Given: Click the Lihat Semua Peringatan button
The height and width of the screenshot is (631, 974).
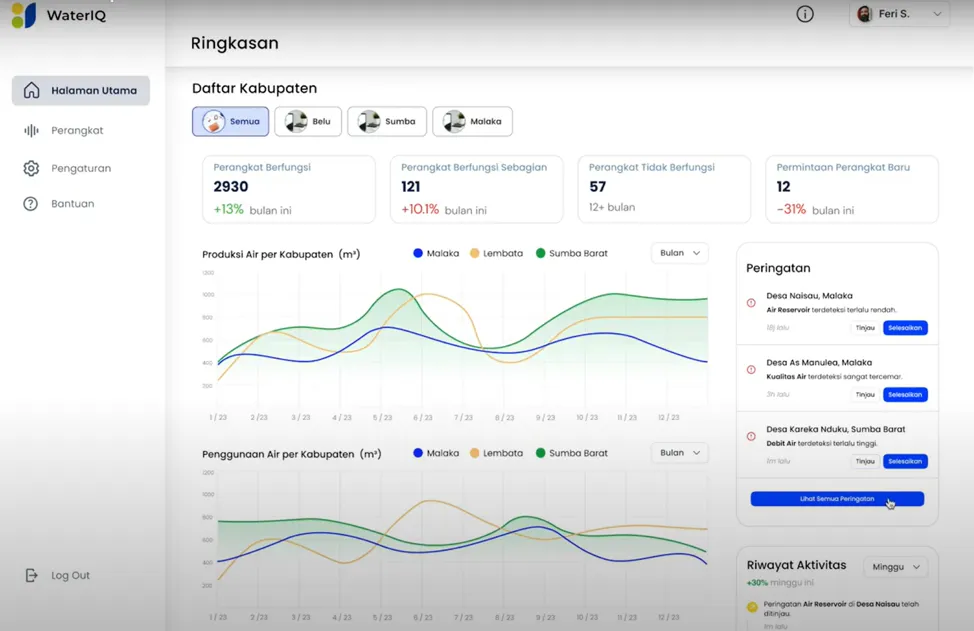Looking at the screenshot, I should (837, 498).
